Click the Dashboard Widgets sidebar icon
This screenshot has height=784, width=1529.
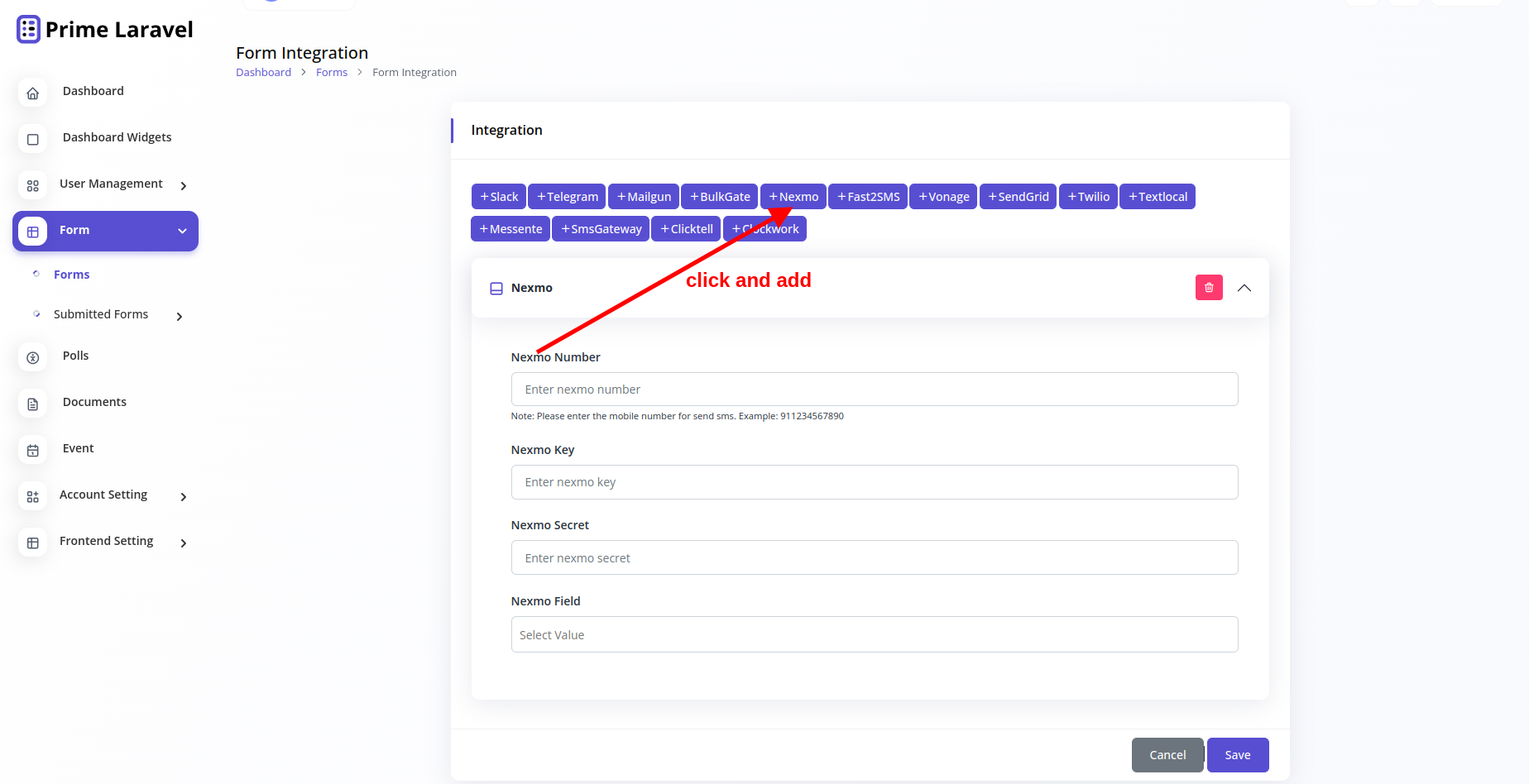(x=32, y=139)
